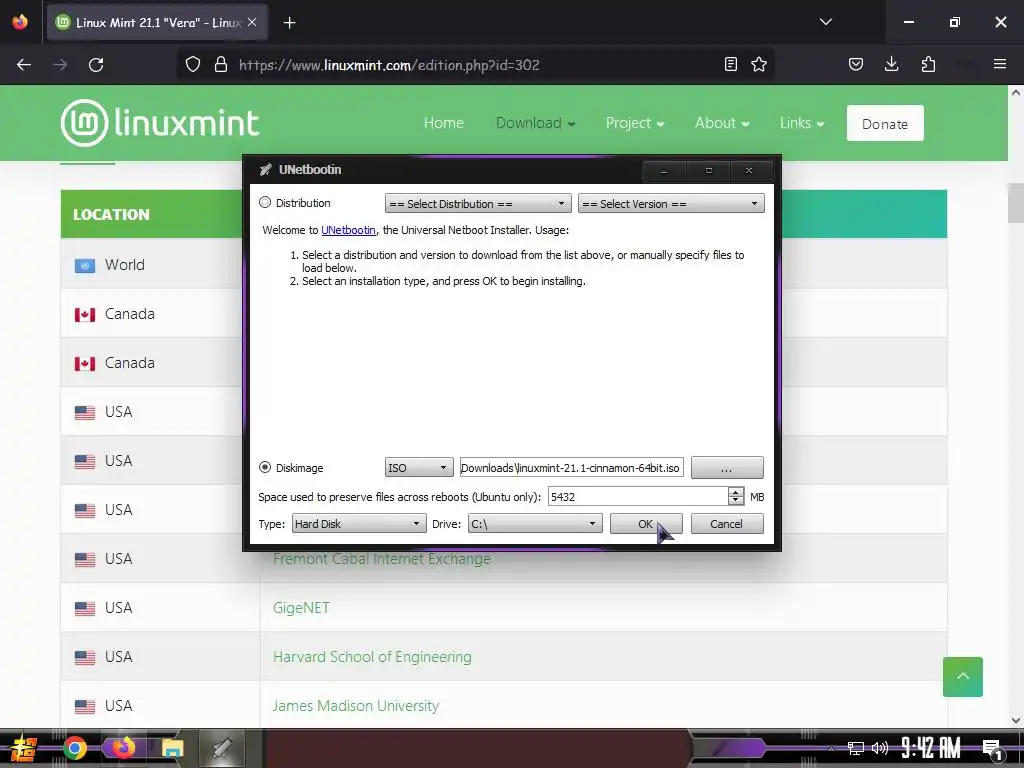Open the list all tabs chevron
Screen dimensions: 1024x768
825,22
